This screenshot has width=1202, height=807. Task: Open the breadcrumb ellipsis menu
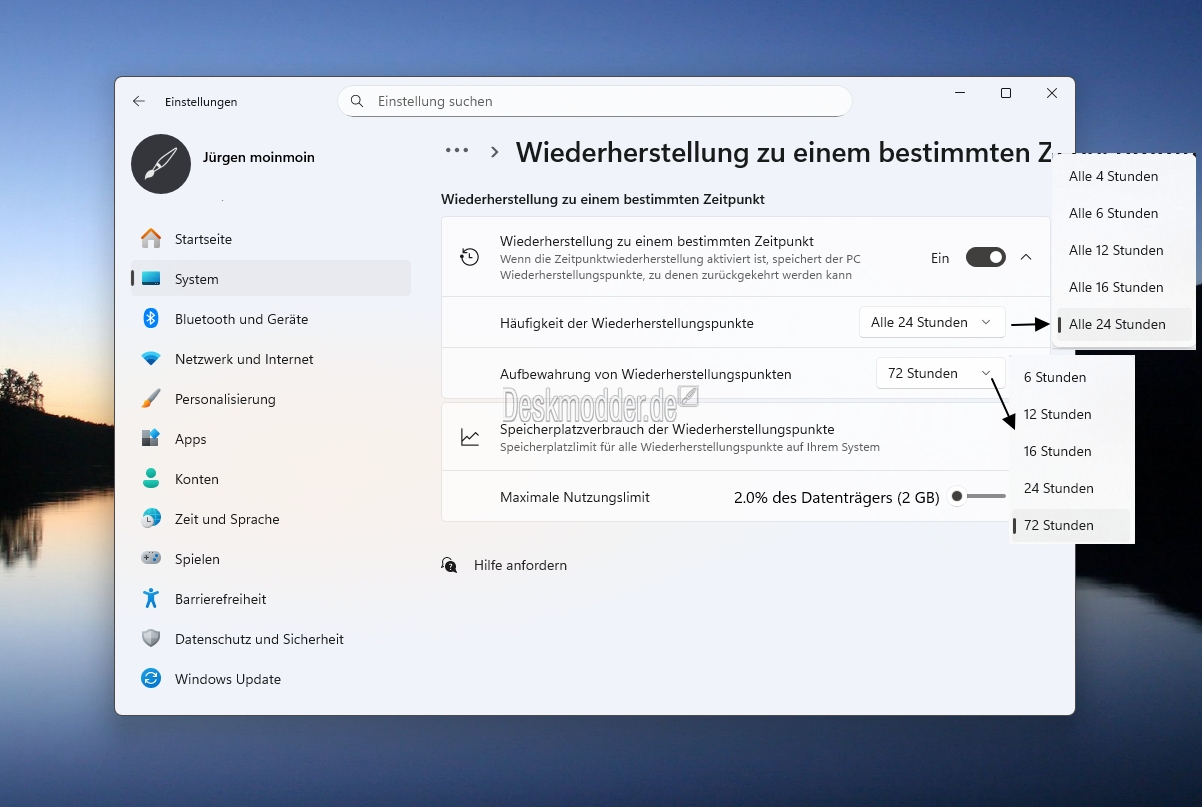(457, 151)
